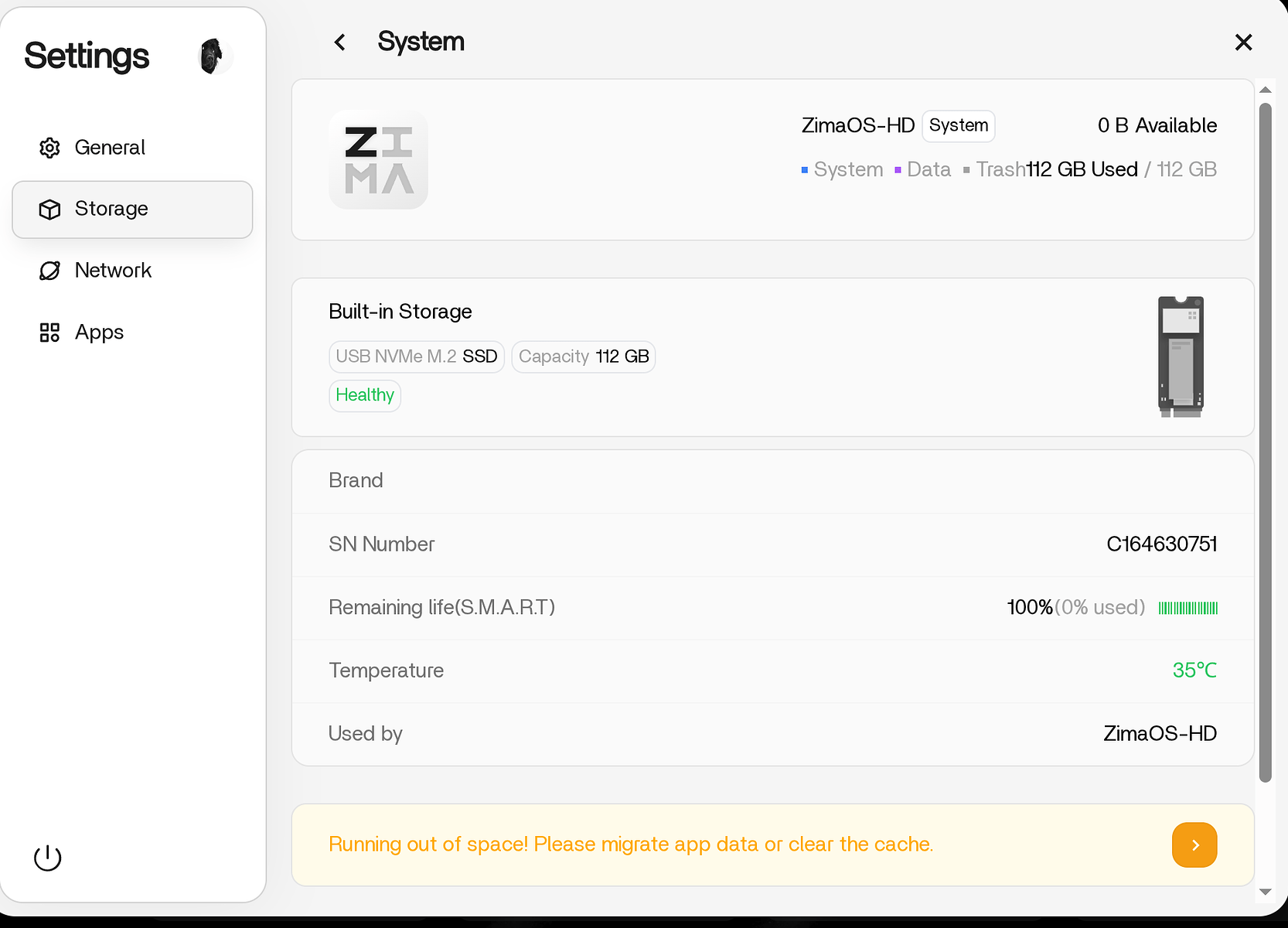Click the power icon in sidebar
This screenshot has width=1288, height=928.
coord(48,857)
